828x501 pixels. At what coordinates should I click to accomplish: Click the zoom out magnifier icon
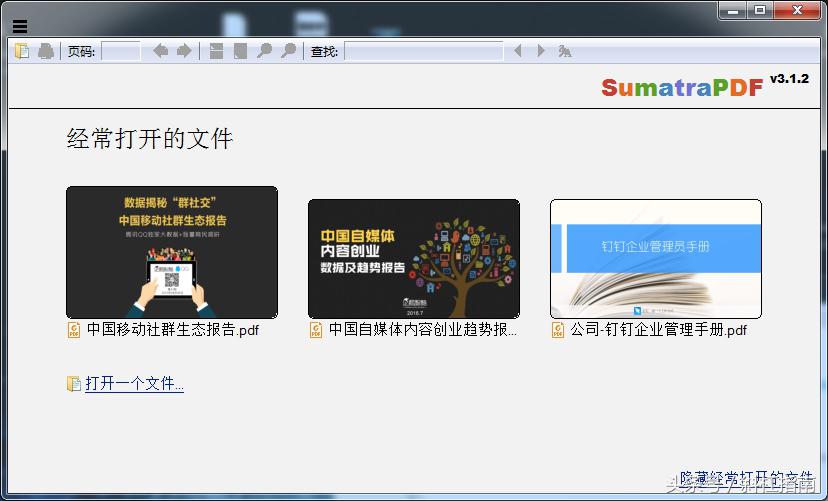[264, 51]
